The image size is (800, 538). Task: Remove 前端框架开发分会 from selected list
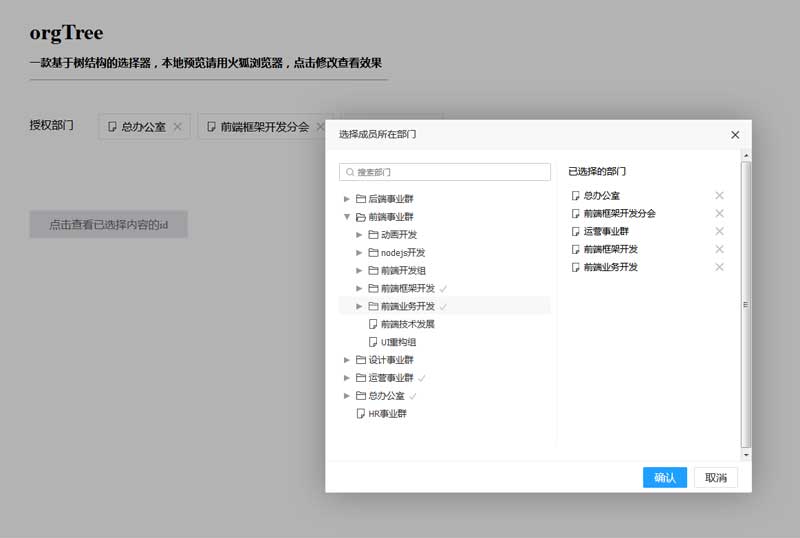click(x=719, y=213)
